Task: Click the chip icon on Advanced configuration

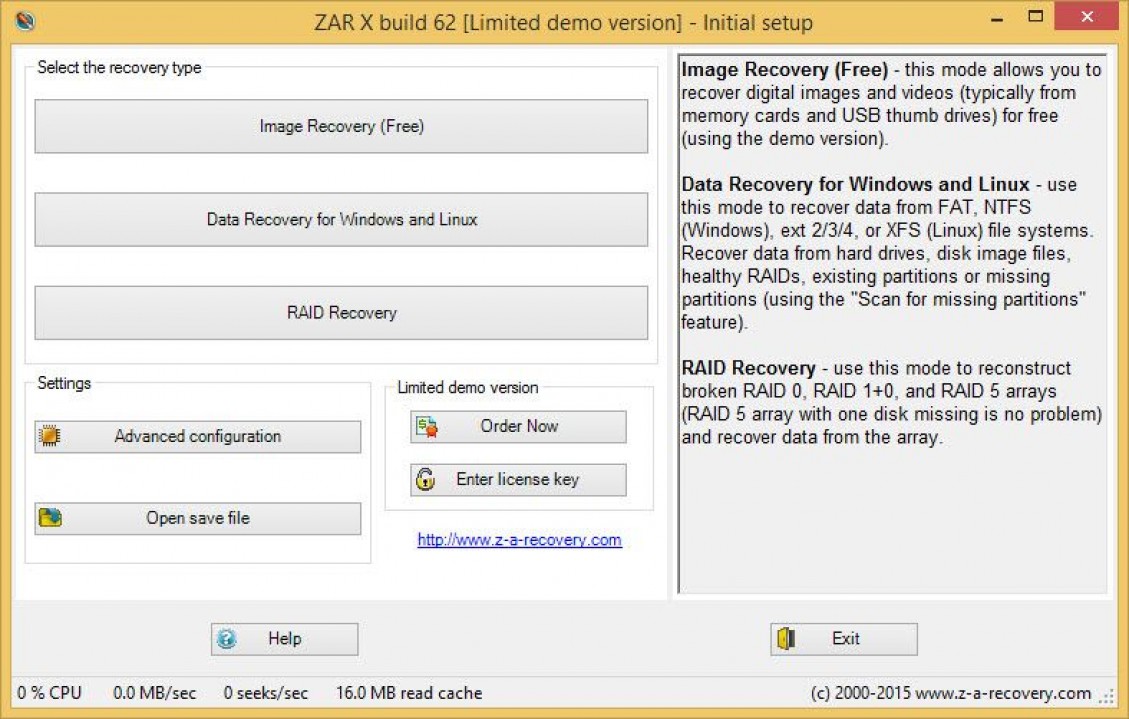Action: point(50,435)
